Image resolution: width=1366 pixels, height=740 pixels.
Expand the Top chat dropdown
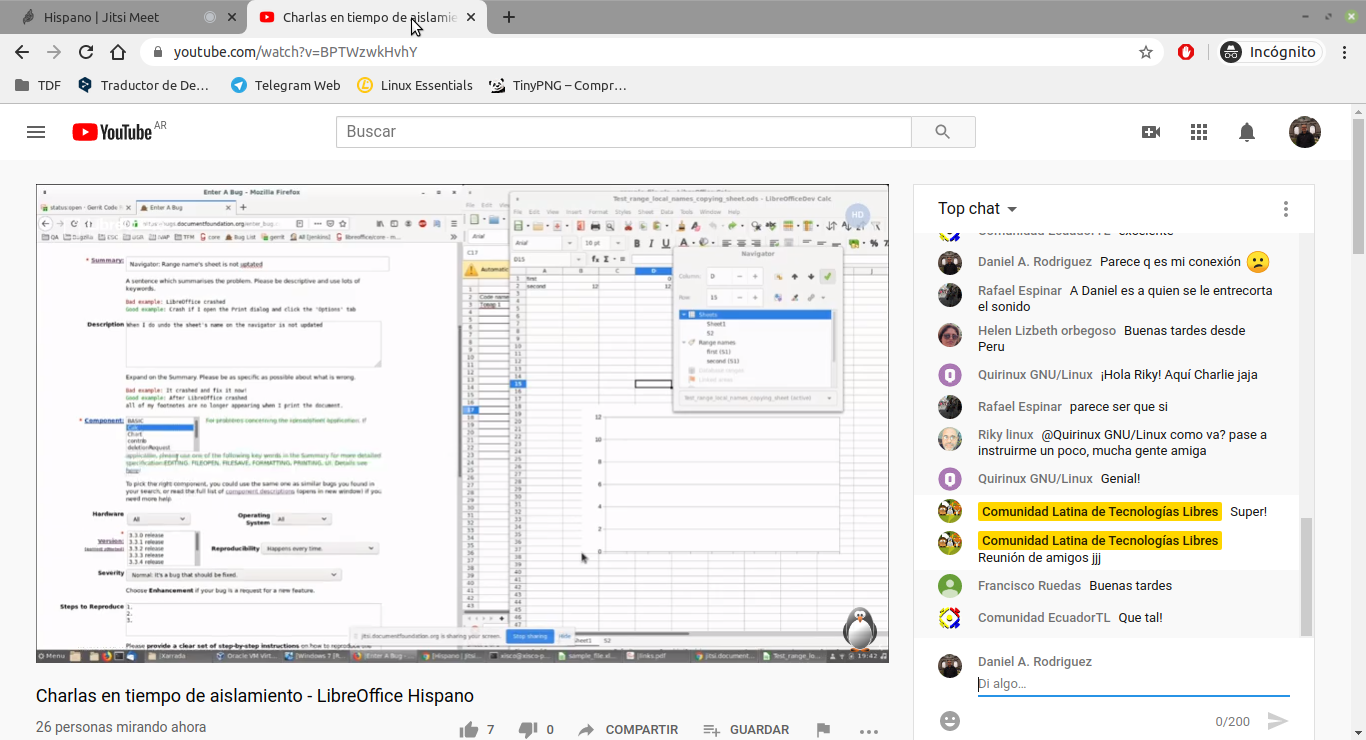point(977,208)
